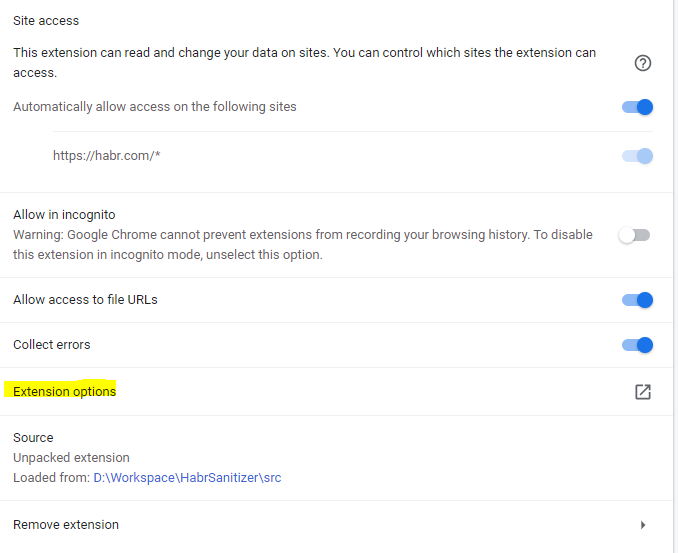
Task: Turn off the Collect errors switch
Action: point(637,345)
